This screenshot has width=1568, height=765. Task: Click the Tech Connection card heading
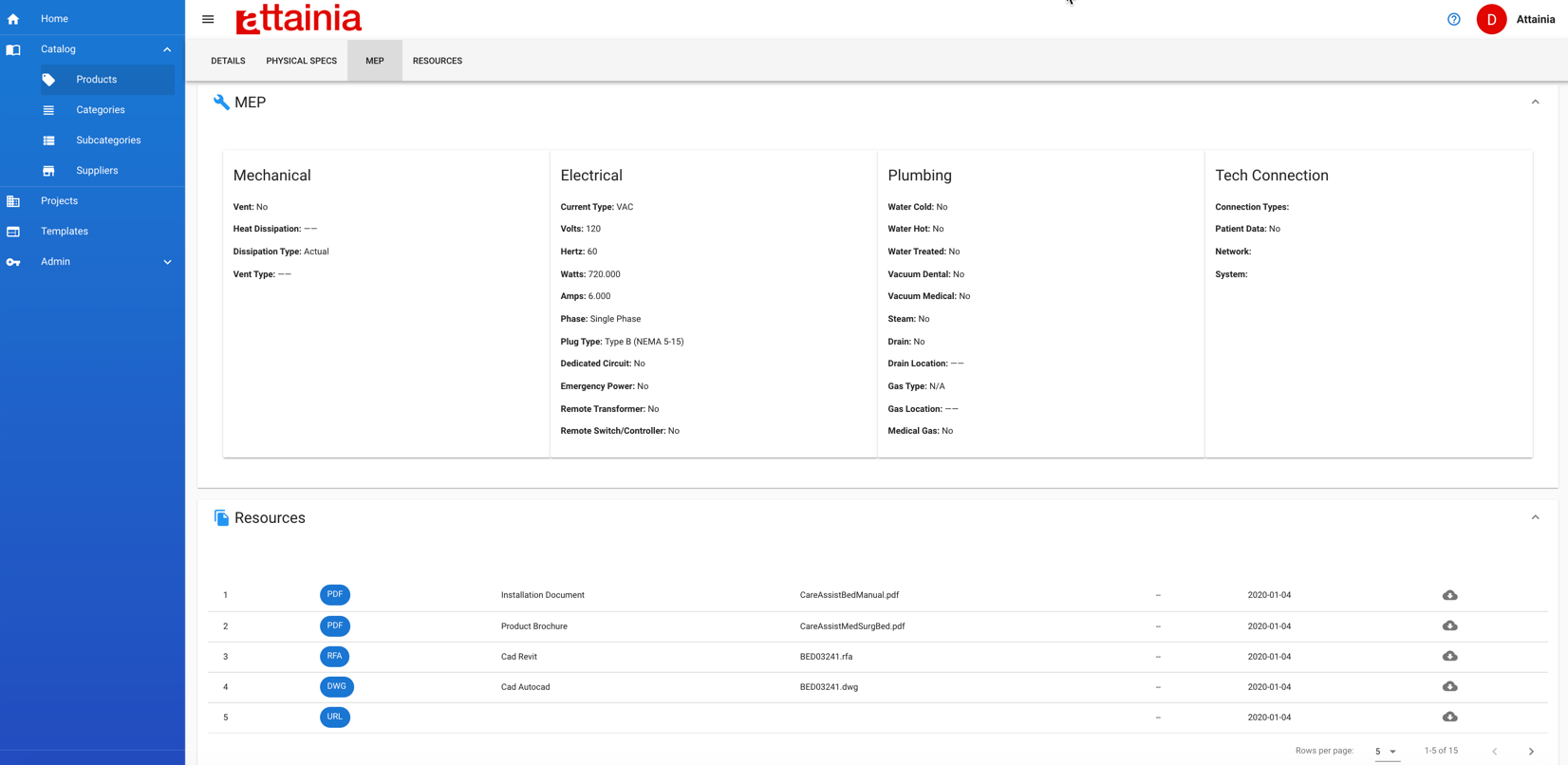click(x=1272, y=176)
